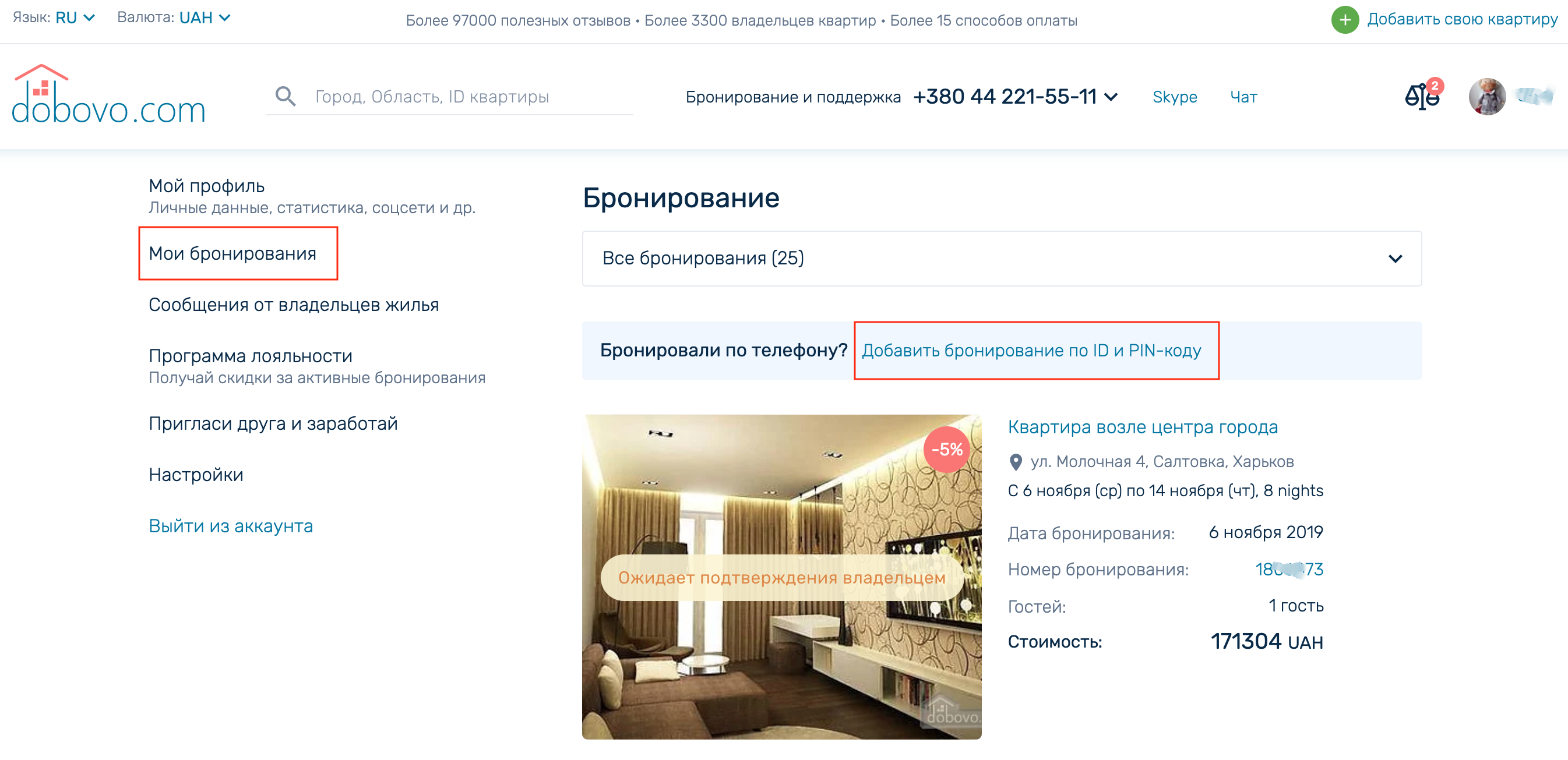Click the booking date '6 ноября 2019'
The height and width of the screenshot is (760, 1568).
1266,532
